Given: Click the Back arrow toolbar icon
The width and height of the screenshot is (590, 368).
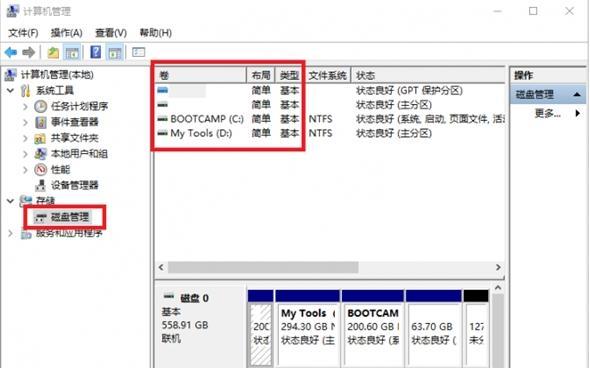Looking at the screenshot, I should pyautogui.click(x=11, y=52).
